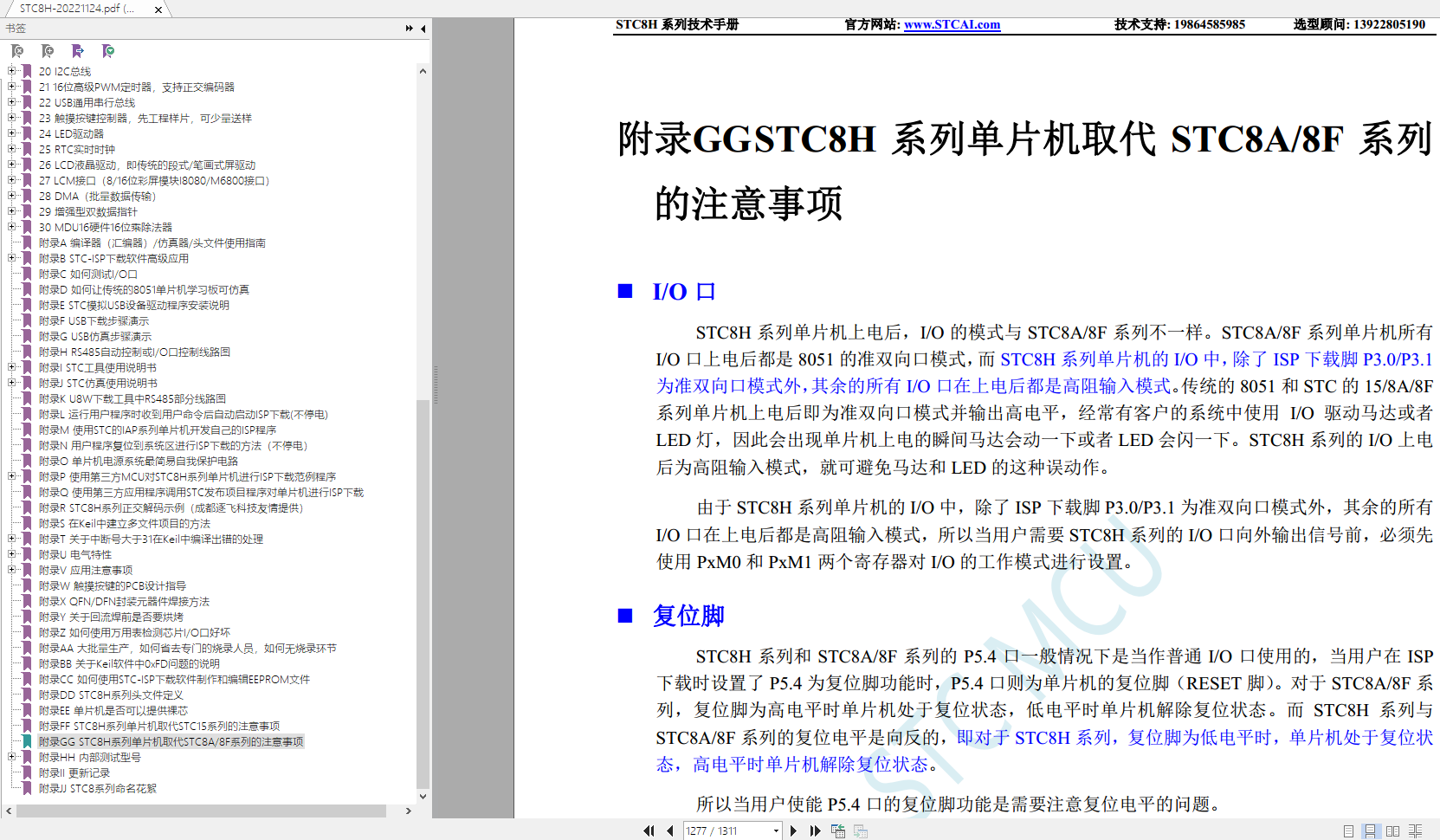Expand the 20 I2C总线 bookmark node
1440x840 pixels.
[x=11, y=71]
